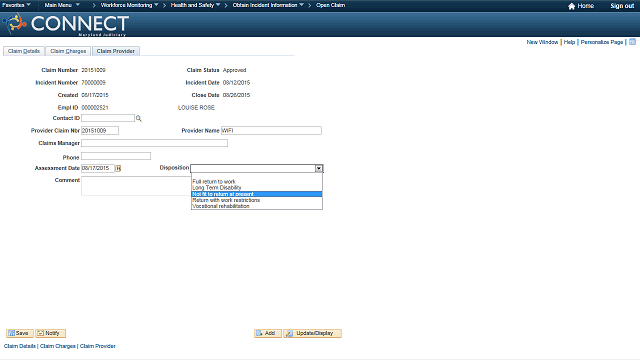The width and height of the screenshot is (640, 360).
Task: Open the Assessment Date calendar picker
Action: click(118, 168)
